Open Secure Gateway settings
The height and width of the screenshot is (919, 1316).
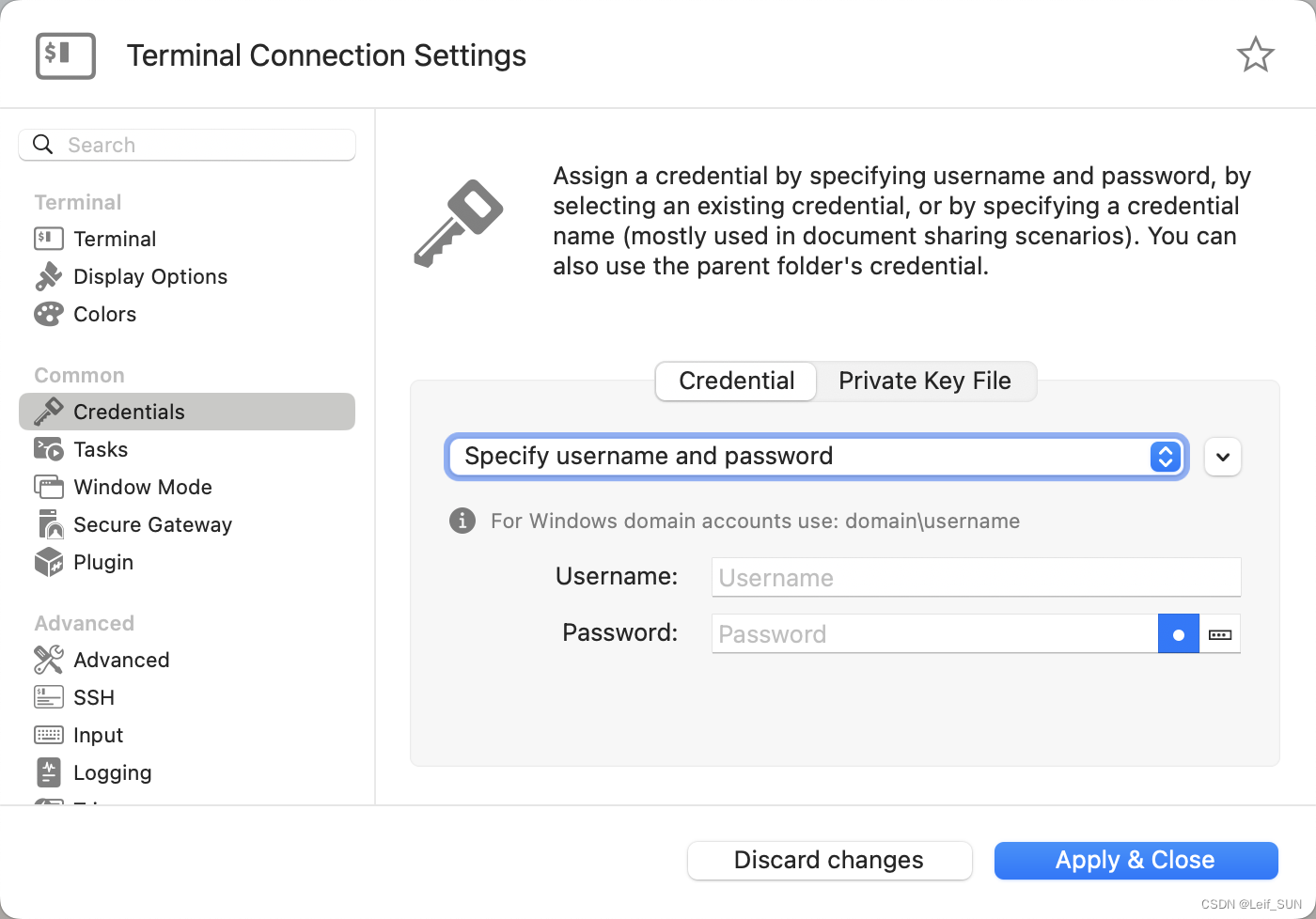tap(151, 524)
